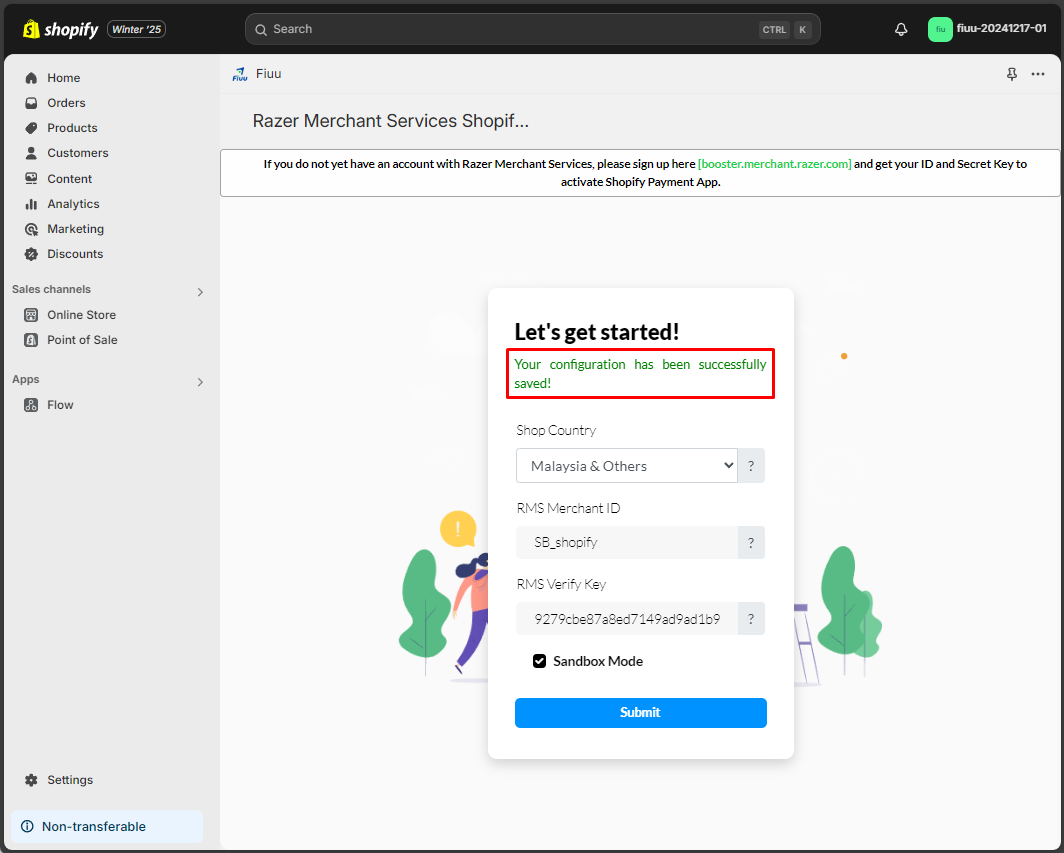This screenshot has width=1064, height=853.
Task: Click the Let's get started! heading
Action: (596, 332)
